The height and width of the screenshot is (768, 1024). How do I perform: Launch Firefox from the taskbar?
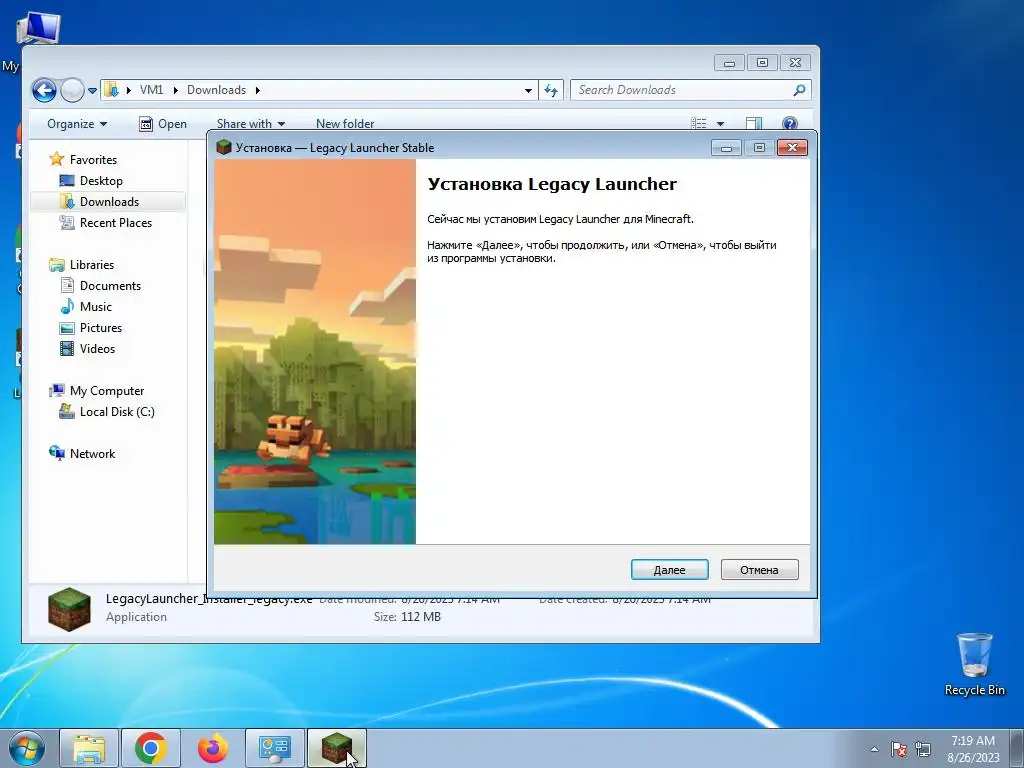pos(213,748)
